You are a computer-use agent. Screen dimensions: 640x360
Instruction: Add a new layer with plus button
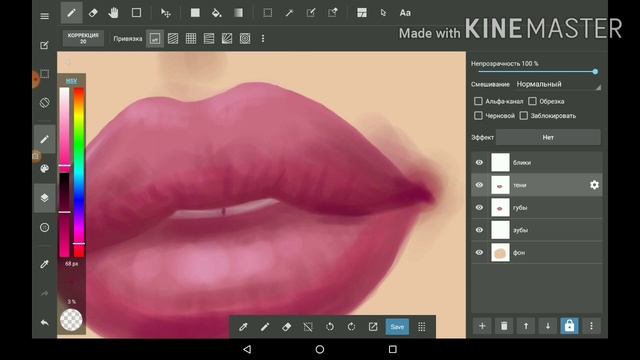pos(482,326)
